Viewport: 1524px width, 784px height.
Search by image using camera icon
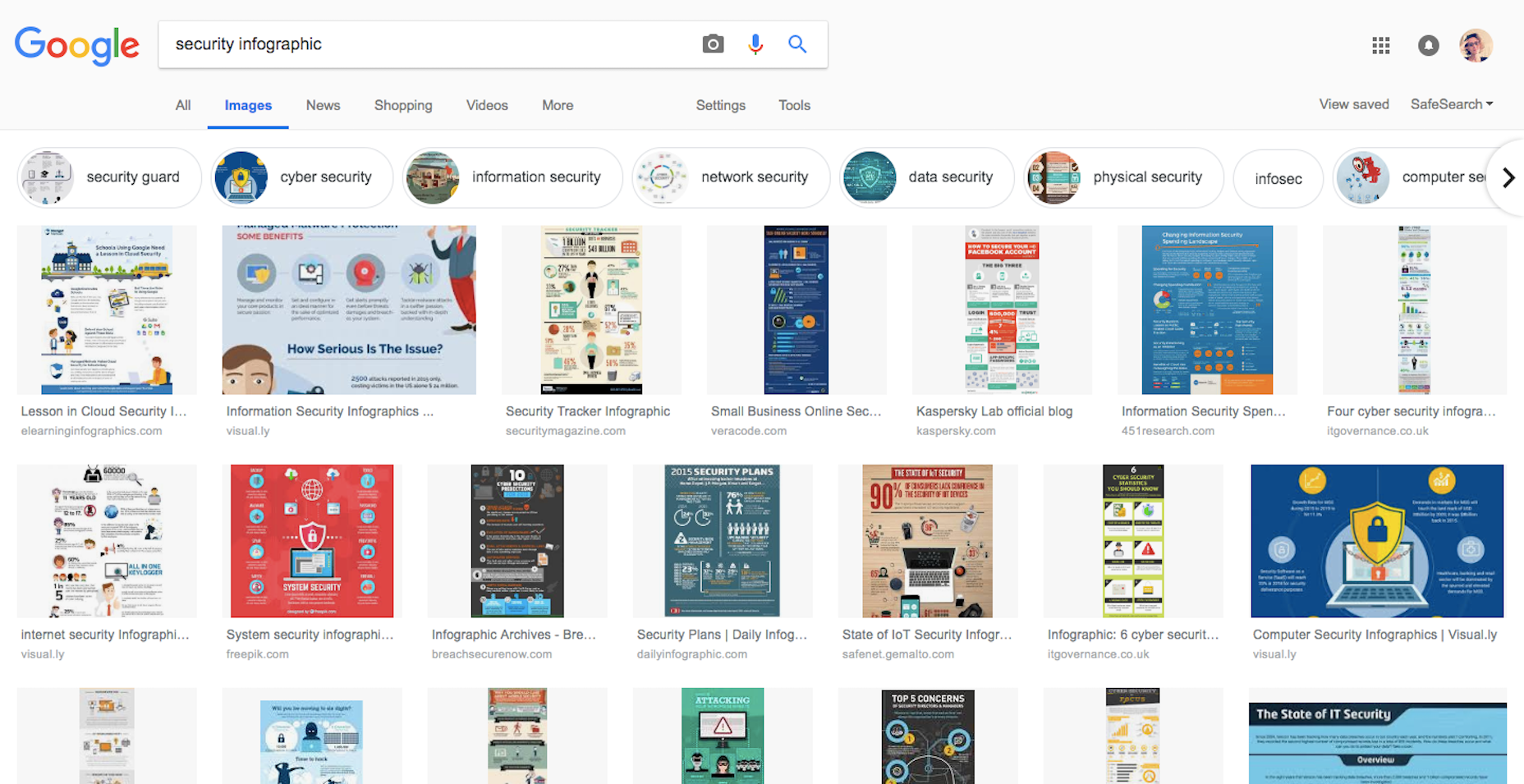(713, 44)
